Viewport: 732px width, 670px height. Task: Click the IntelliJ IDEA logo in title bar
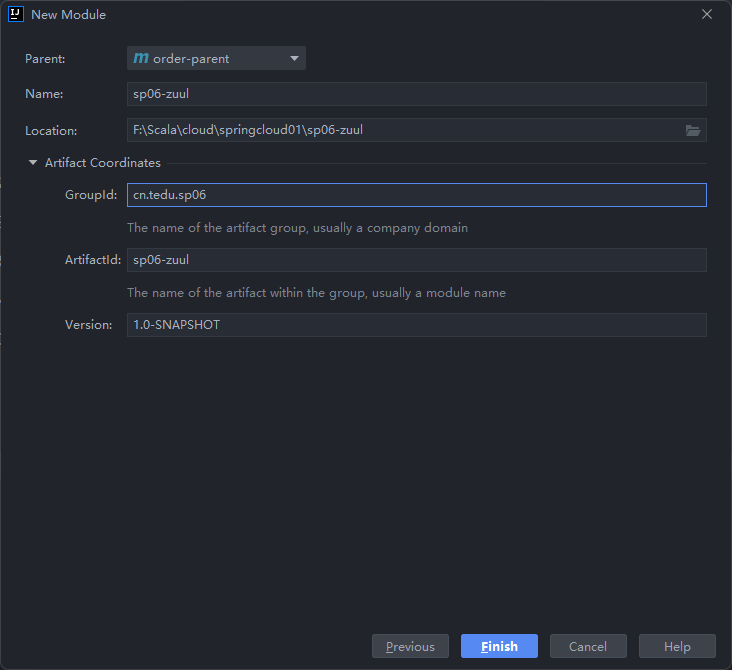[16, 14]
